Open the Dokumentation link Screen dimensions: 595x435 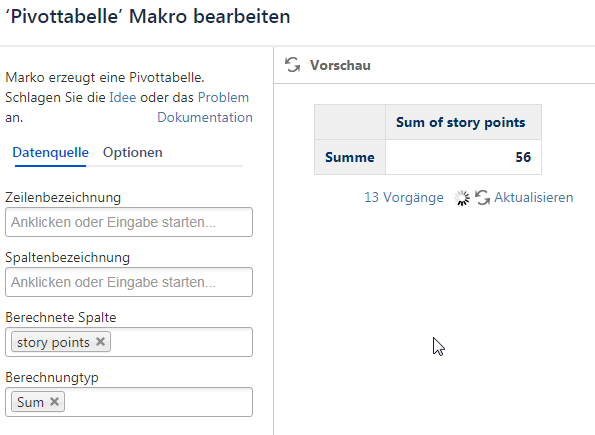coord(205,118)
